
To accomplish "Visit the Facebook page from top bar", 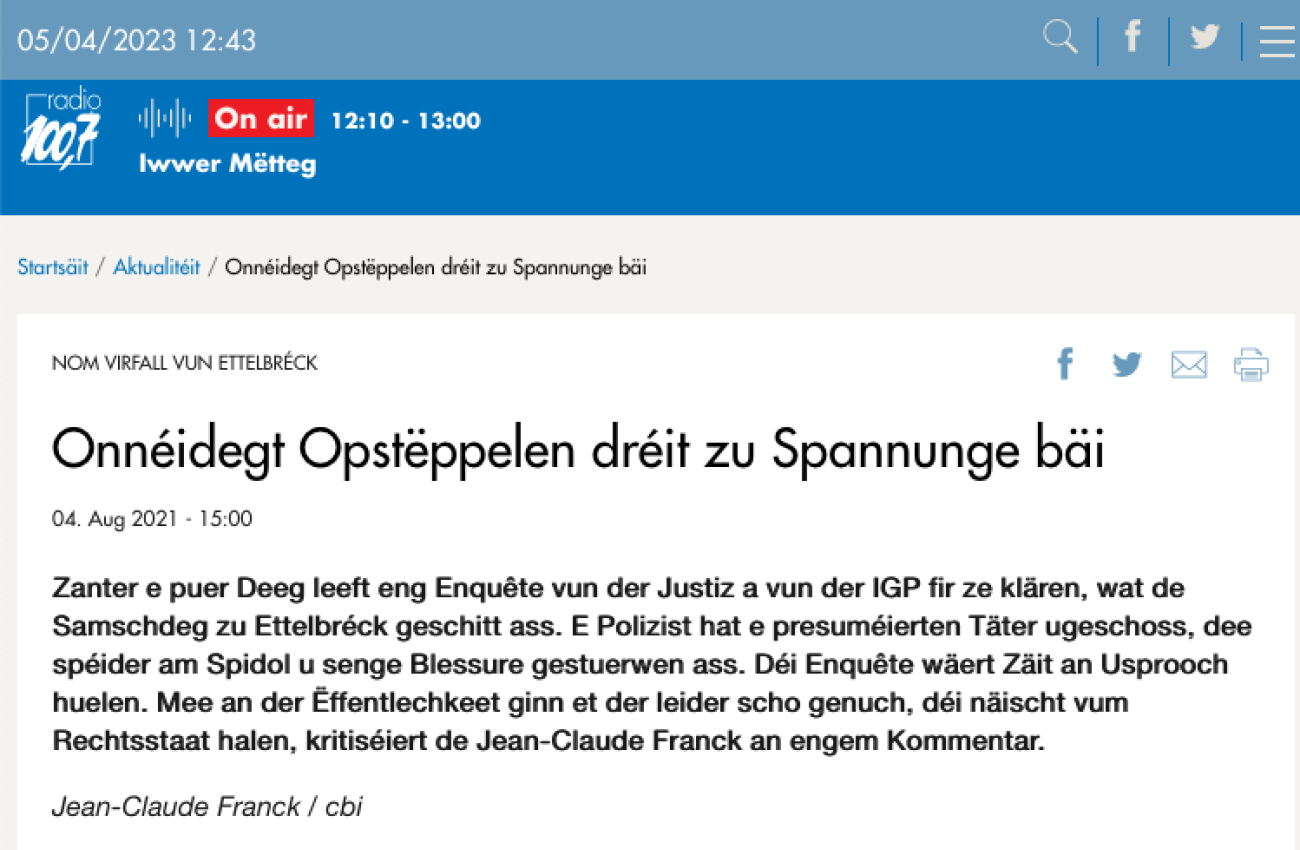I will point(1132,38).
